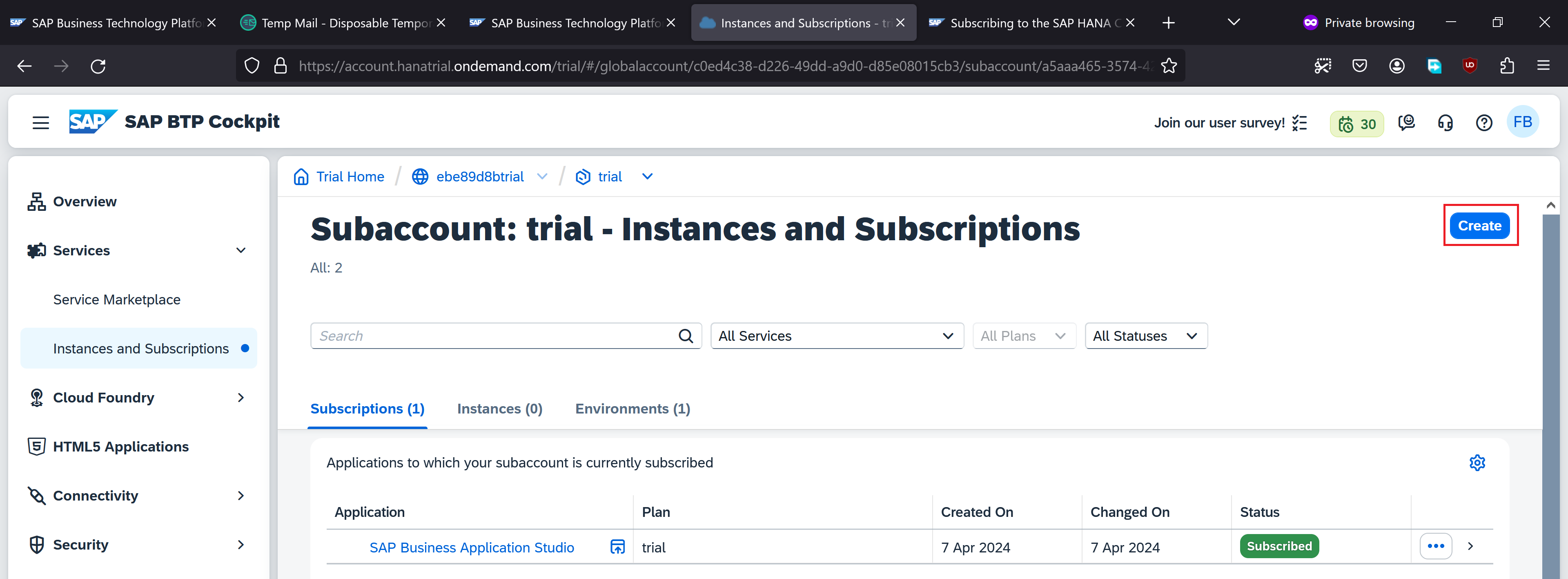1568x579 pixels.
Task: Open the feedback chat icon in header
Action: pos(1406,123)
